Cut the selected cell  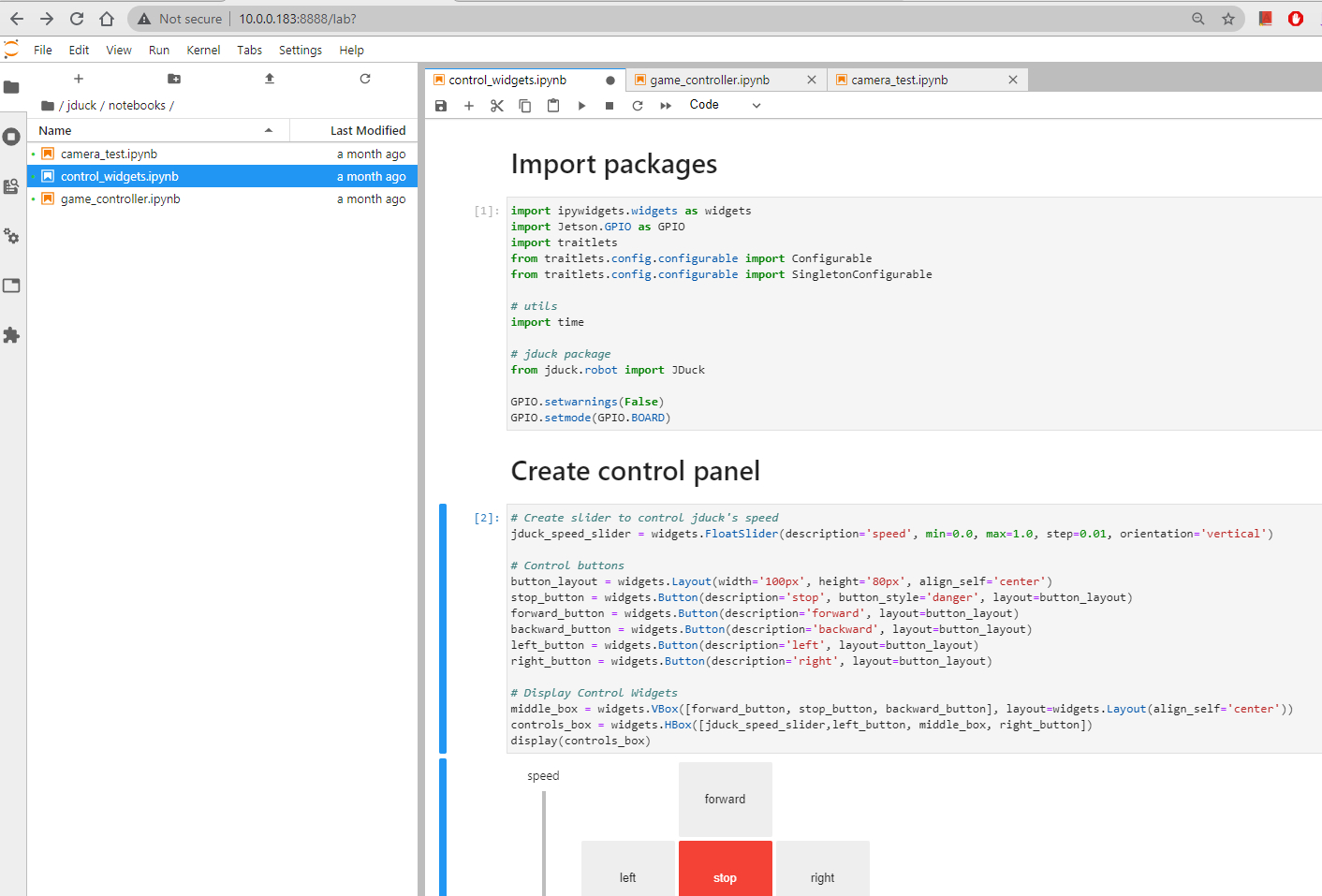click(x=497, y=106)
